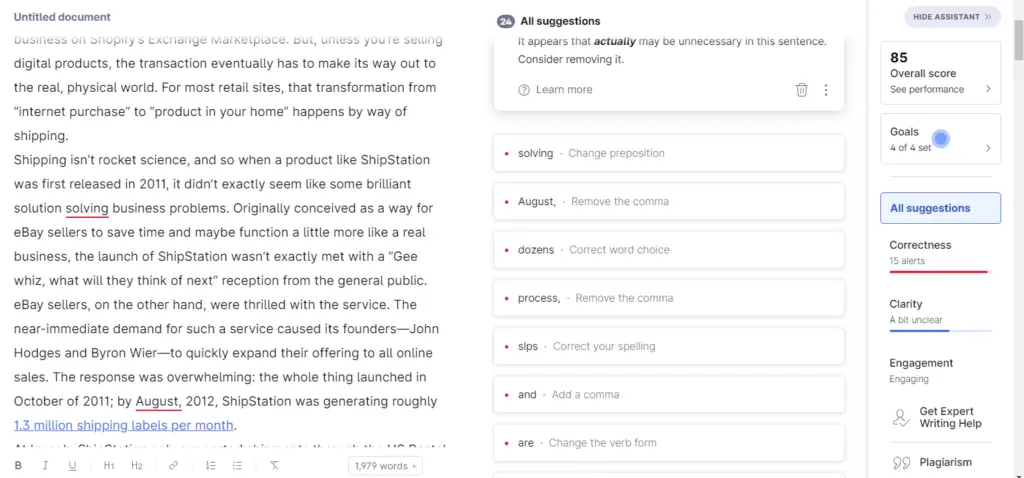
Task: Toggle bold formatting in the toolbar
Action: point(18,466)
